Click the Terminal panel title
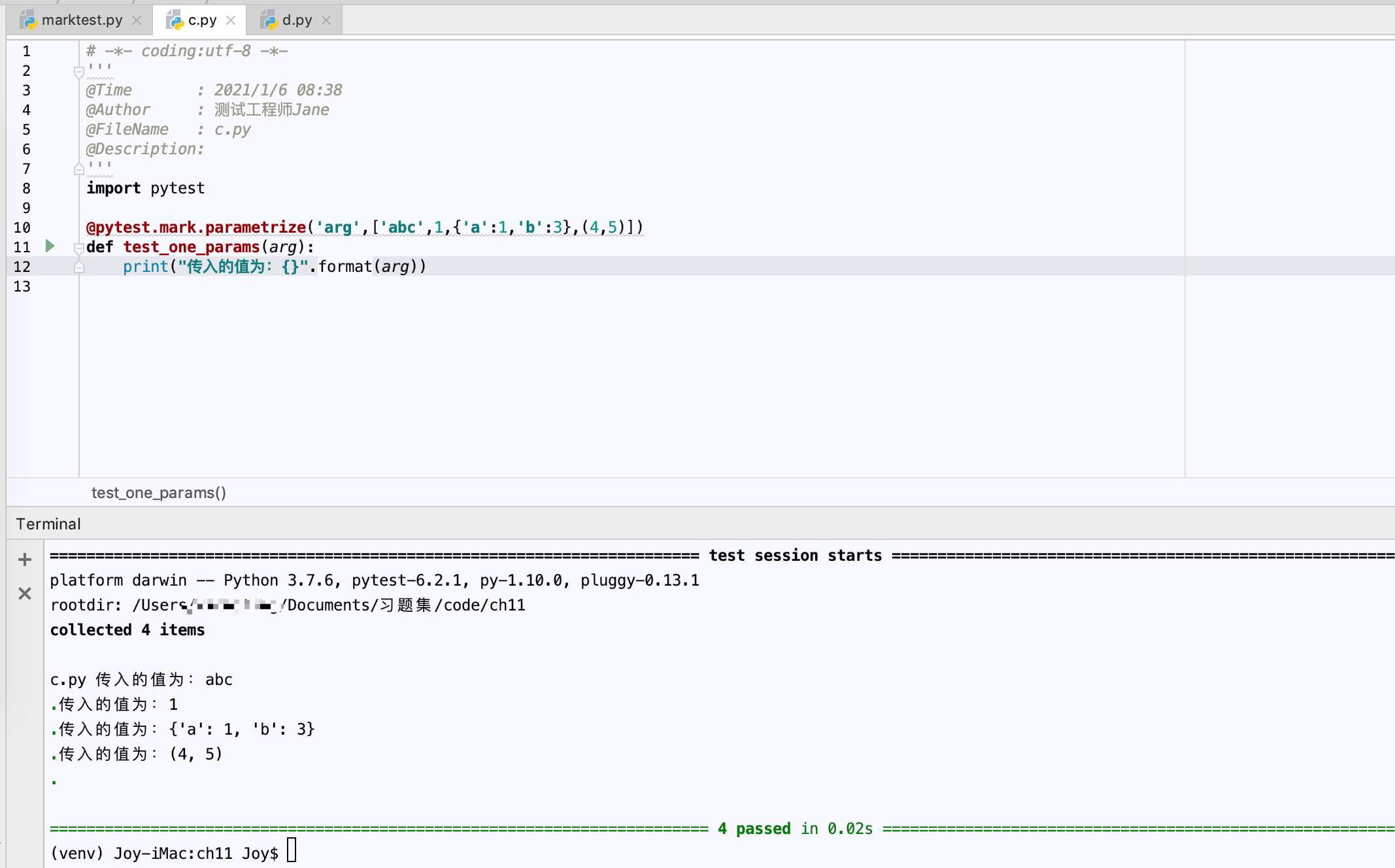The image size is (1395, 868). (48, 524)
